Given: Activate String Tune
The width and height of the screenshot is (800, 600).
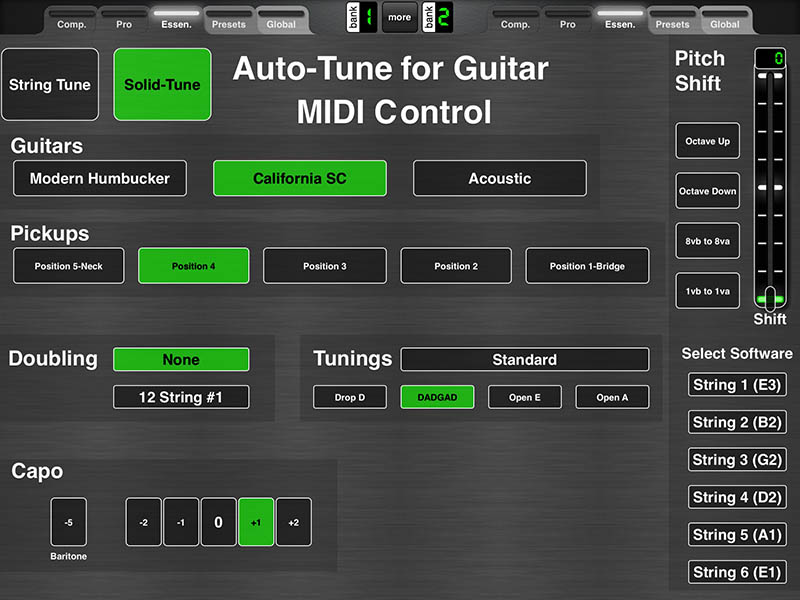Looking at the screenshot, I should coord(50,85).
